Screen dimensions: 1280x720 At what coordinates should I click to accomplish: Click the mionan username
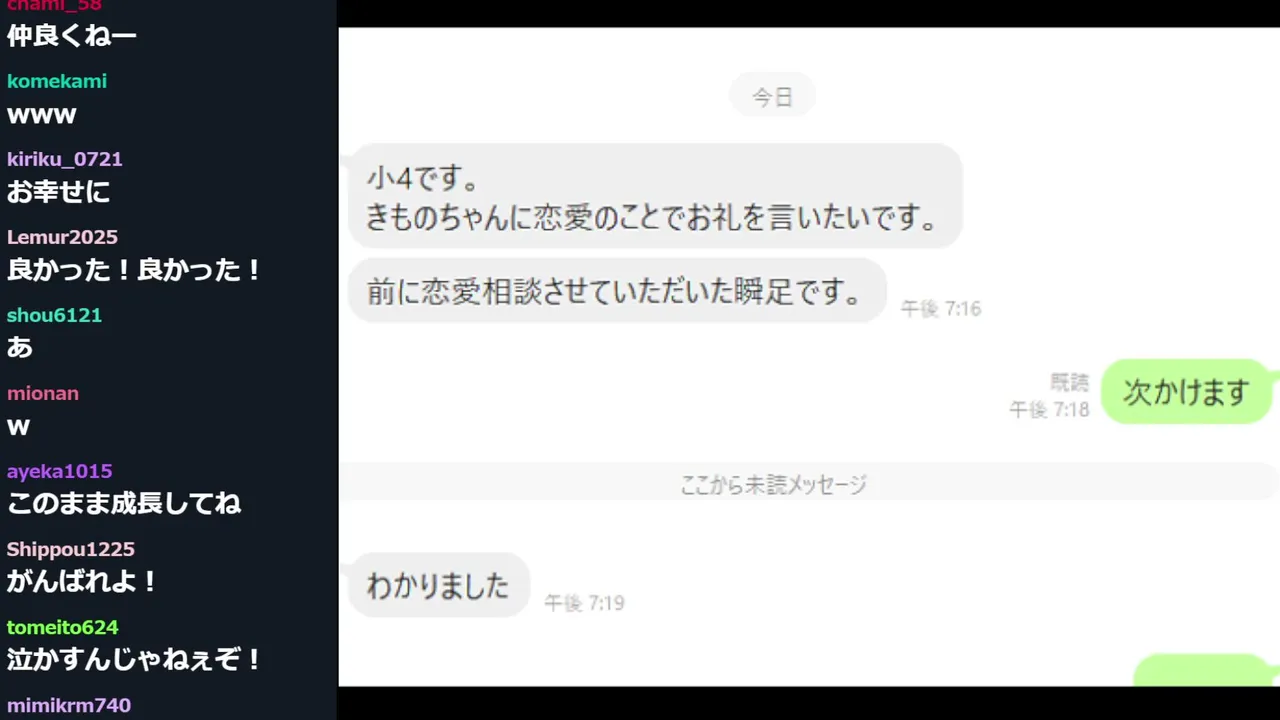pyautogui.click(x=43, y=394)
